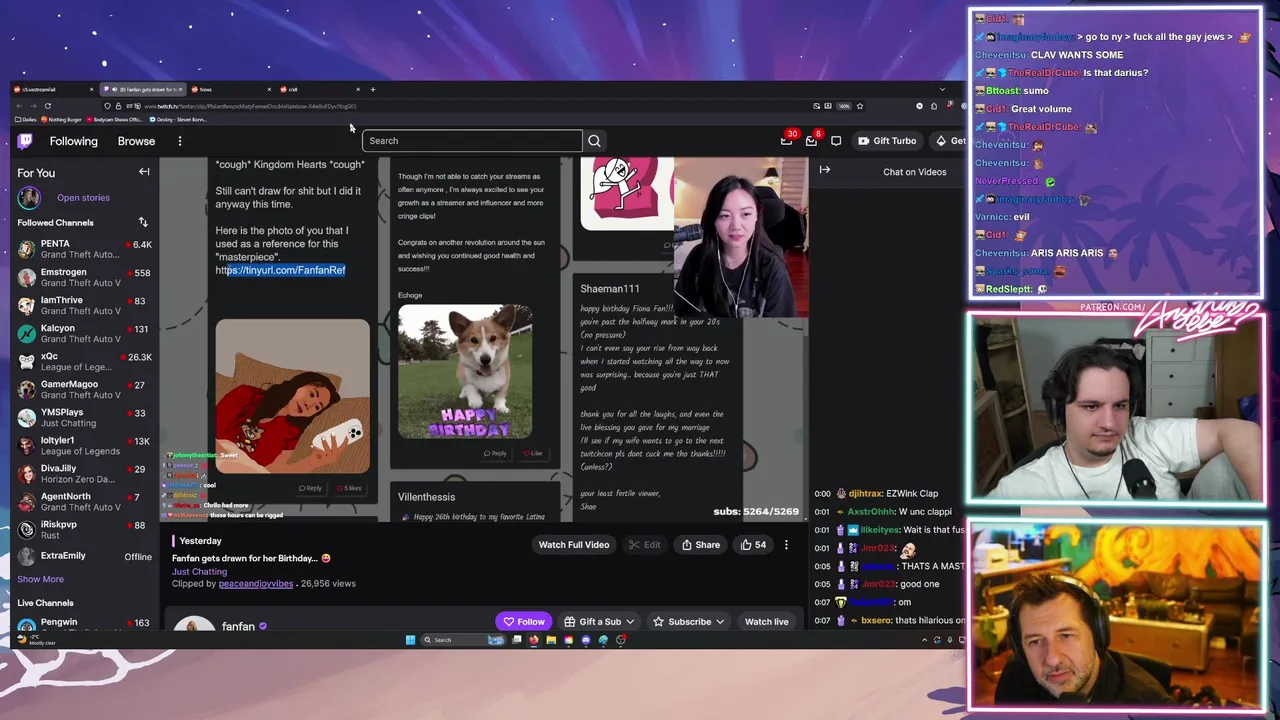Sort Followed Channels list
The height and width of the screenshot is (720, 1280).
143,222
